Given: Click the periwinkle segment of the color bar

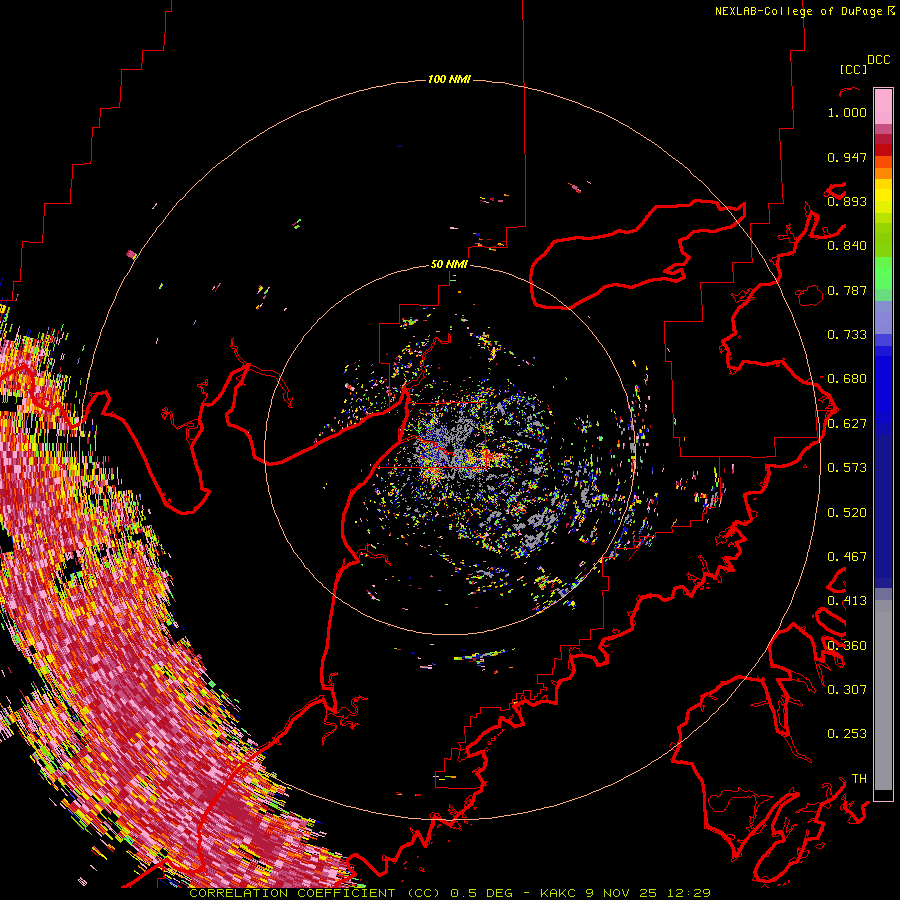Looking at the screenshot, I should (883, 317).
